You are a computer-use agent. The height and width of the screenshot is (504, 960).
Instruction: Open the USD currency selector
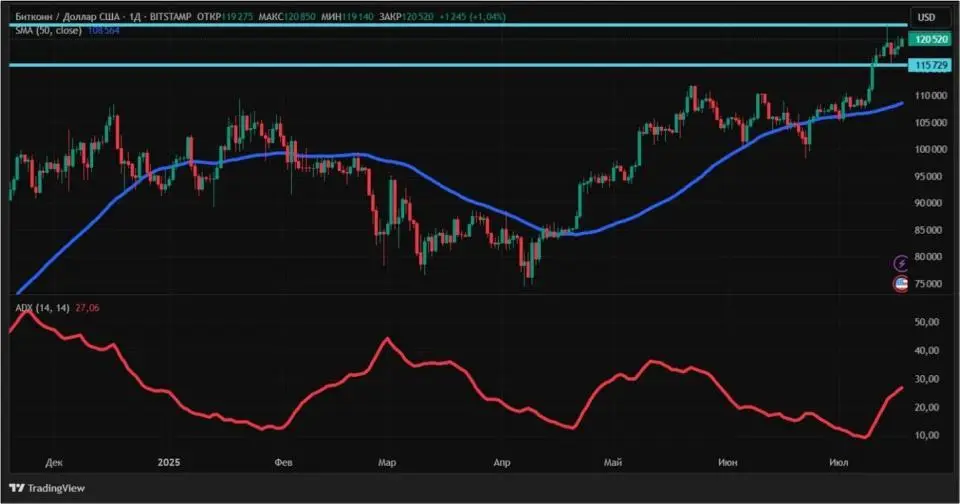pos(926,17)
